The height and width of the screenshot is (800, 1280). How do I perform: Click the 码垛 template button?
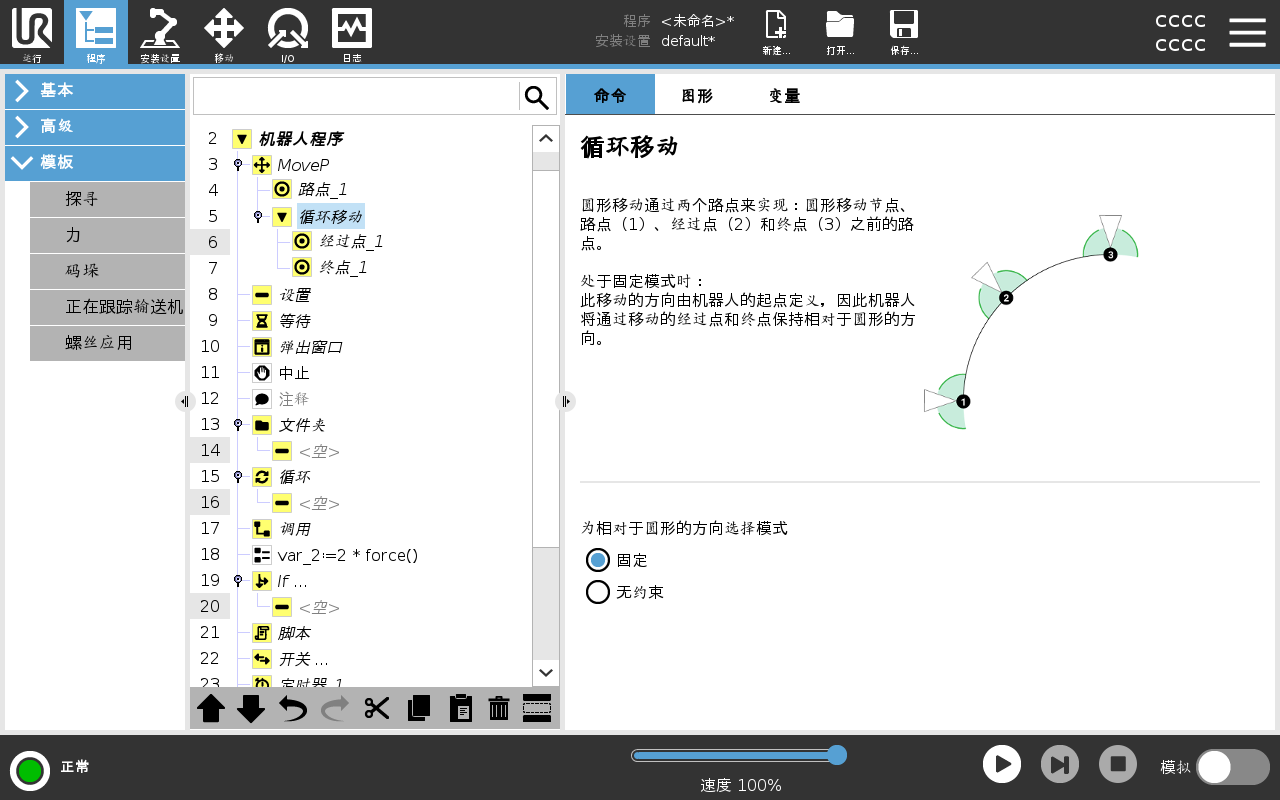click(107, 270)
